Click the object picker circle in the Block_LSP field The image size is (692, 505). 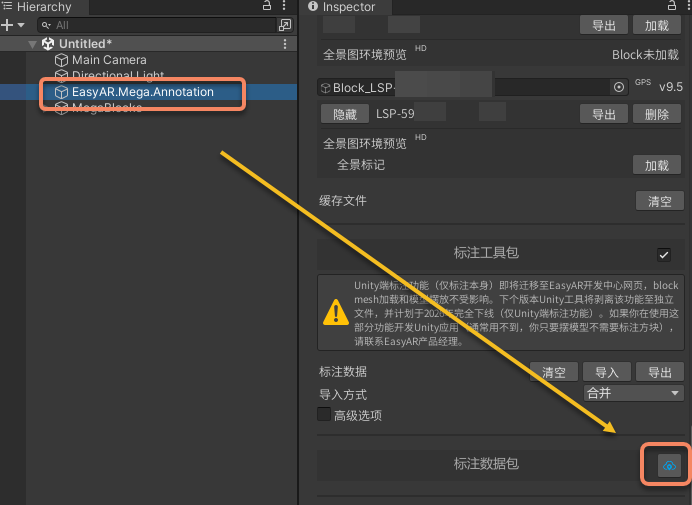pos(619,87)
